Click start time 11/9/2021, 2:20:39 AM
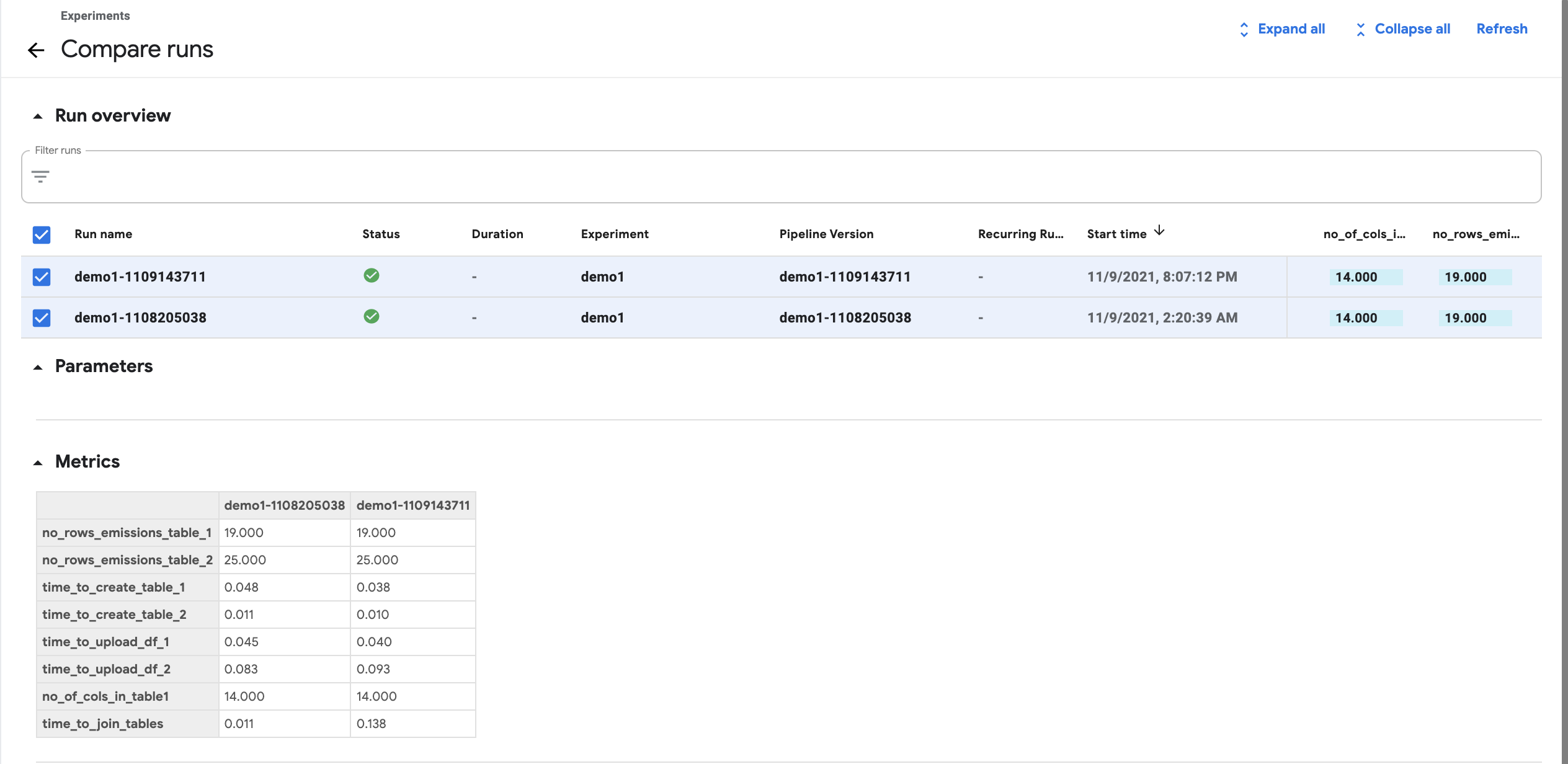This screenshot has width=1568, height=764. pos(1162,318)
